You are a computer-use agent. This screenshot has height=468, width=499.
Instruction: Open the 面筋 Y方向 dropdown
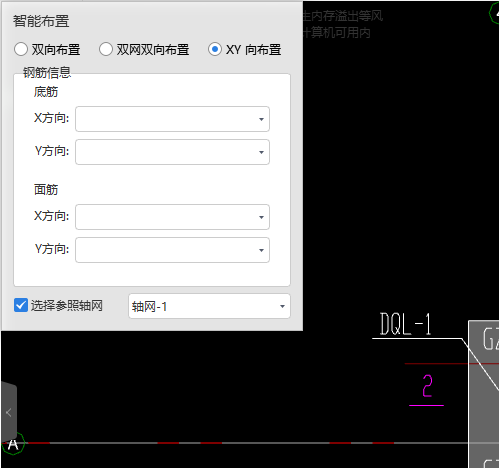(172, 250)
